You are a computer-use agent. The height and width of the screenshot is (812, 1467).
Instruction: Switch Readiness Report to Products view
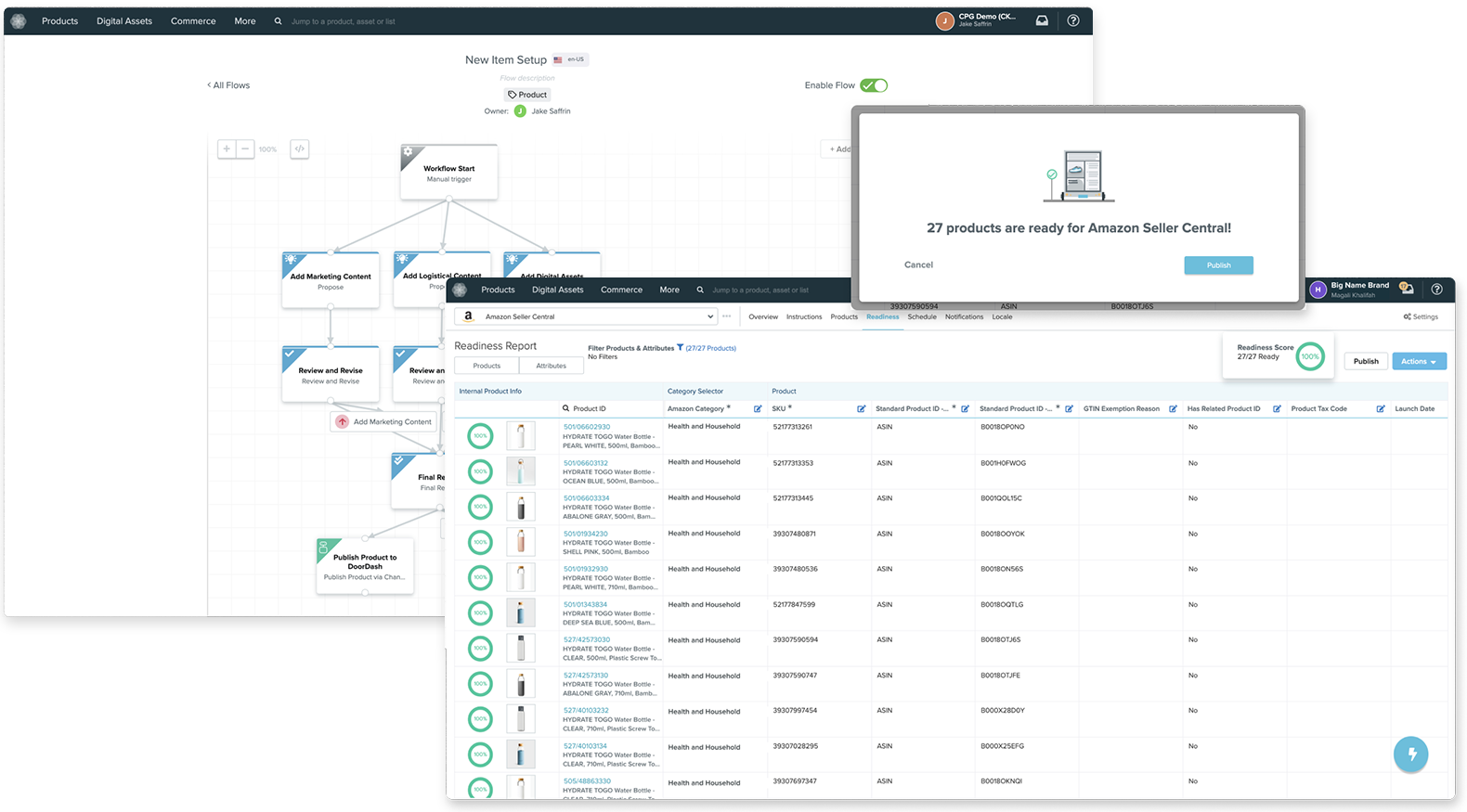point(487,366)
